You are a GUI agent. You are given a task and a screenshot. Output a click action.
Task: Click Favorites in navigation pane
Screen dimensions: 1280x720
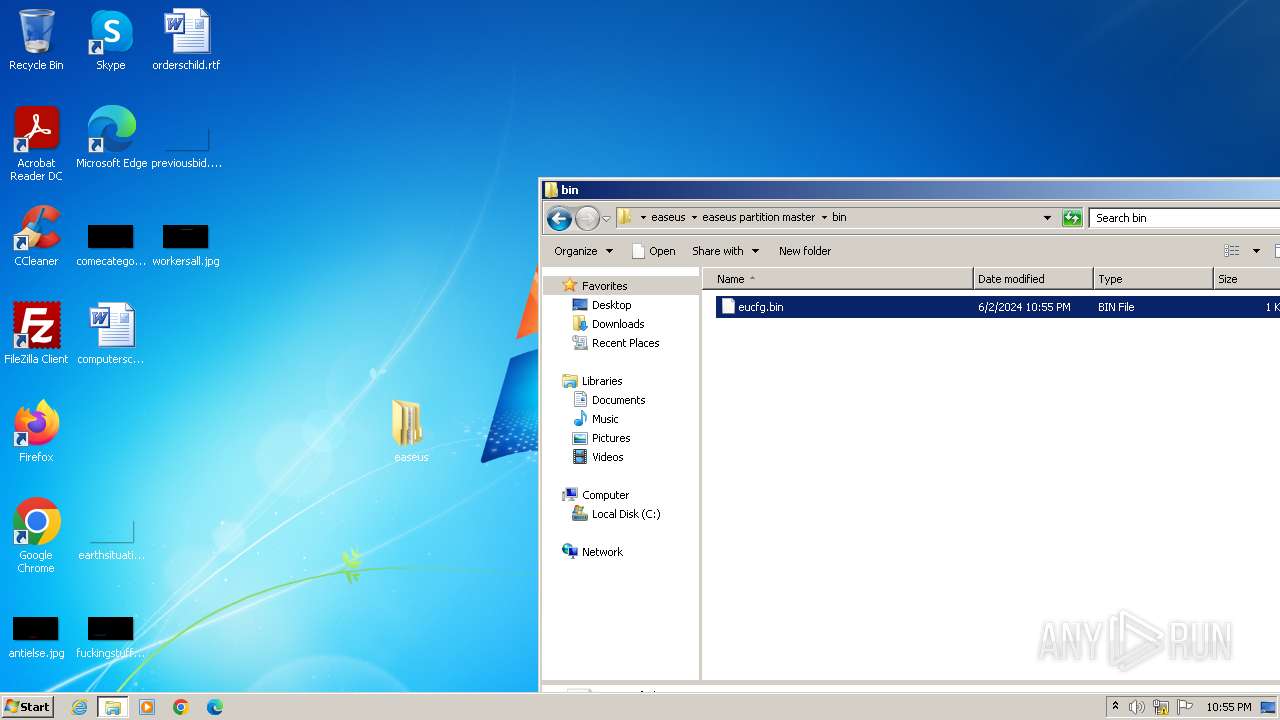point(604,286)
